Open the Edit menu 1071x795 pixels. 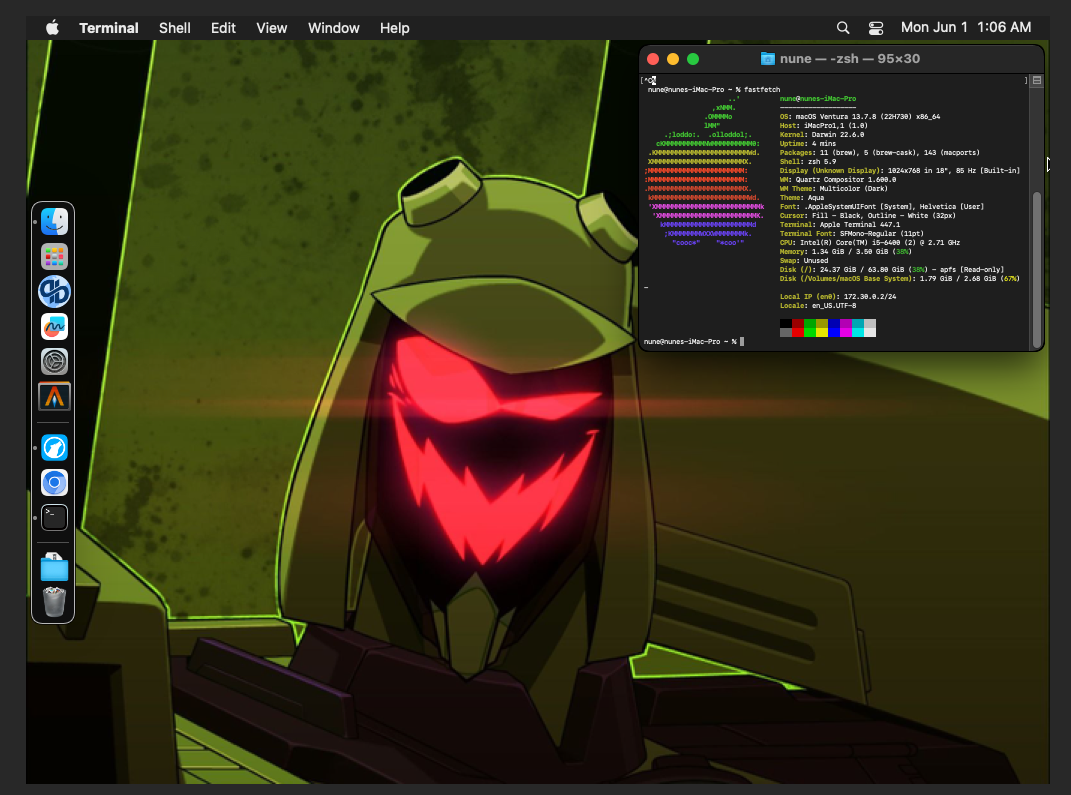coord(223,28)
